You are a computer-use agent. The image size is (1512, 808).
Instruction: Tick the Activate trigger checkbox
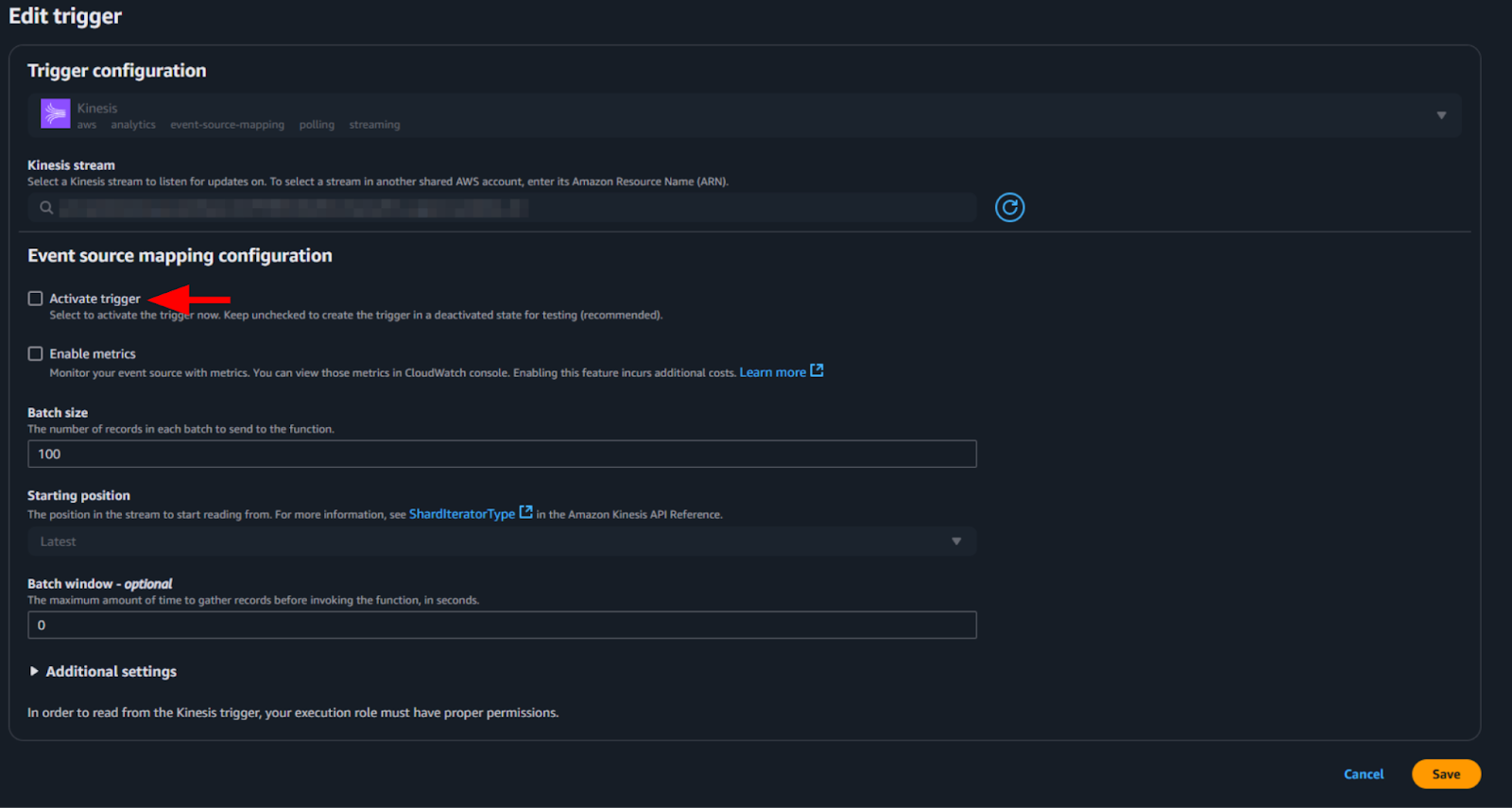[x=36, y=299]
